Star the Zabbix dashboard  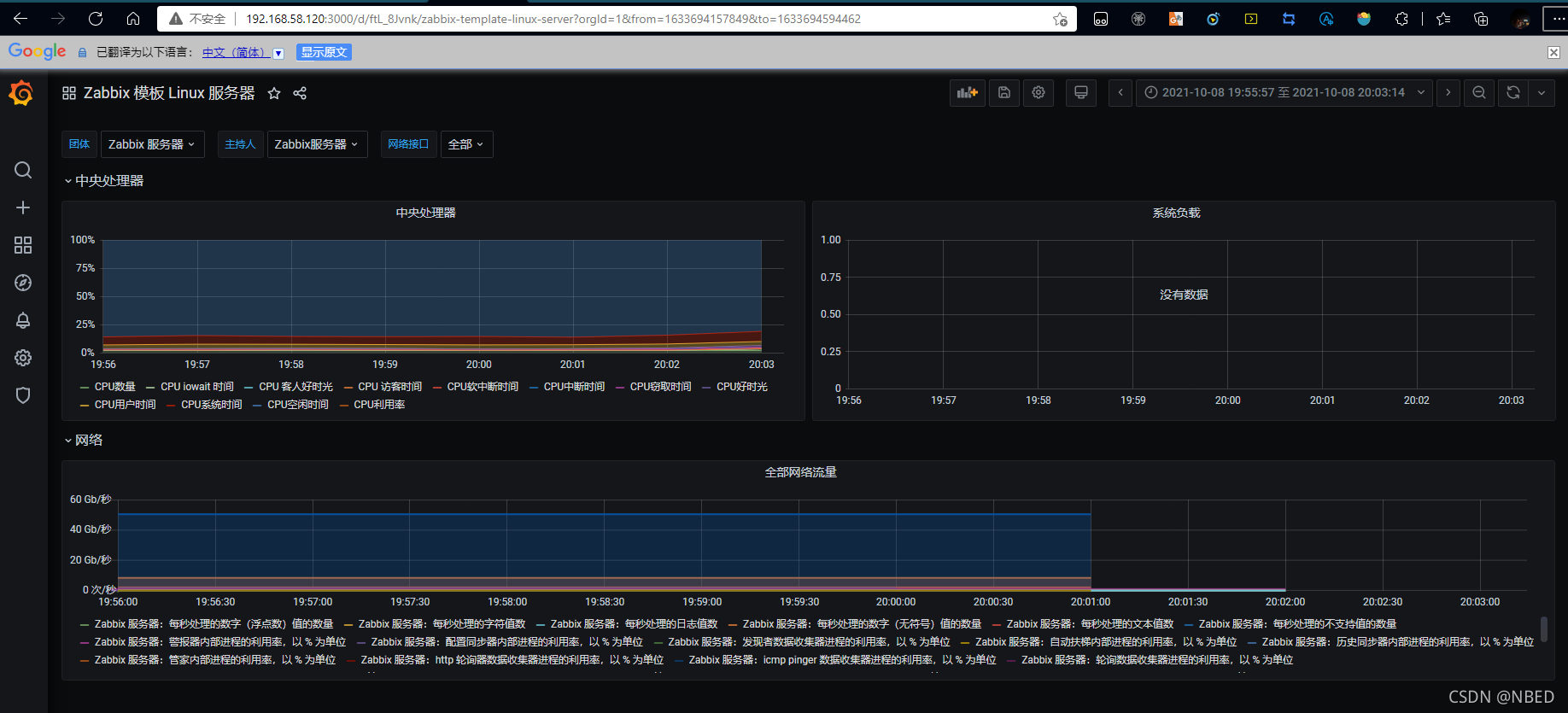click(274, 93)
